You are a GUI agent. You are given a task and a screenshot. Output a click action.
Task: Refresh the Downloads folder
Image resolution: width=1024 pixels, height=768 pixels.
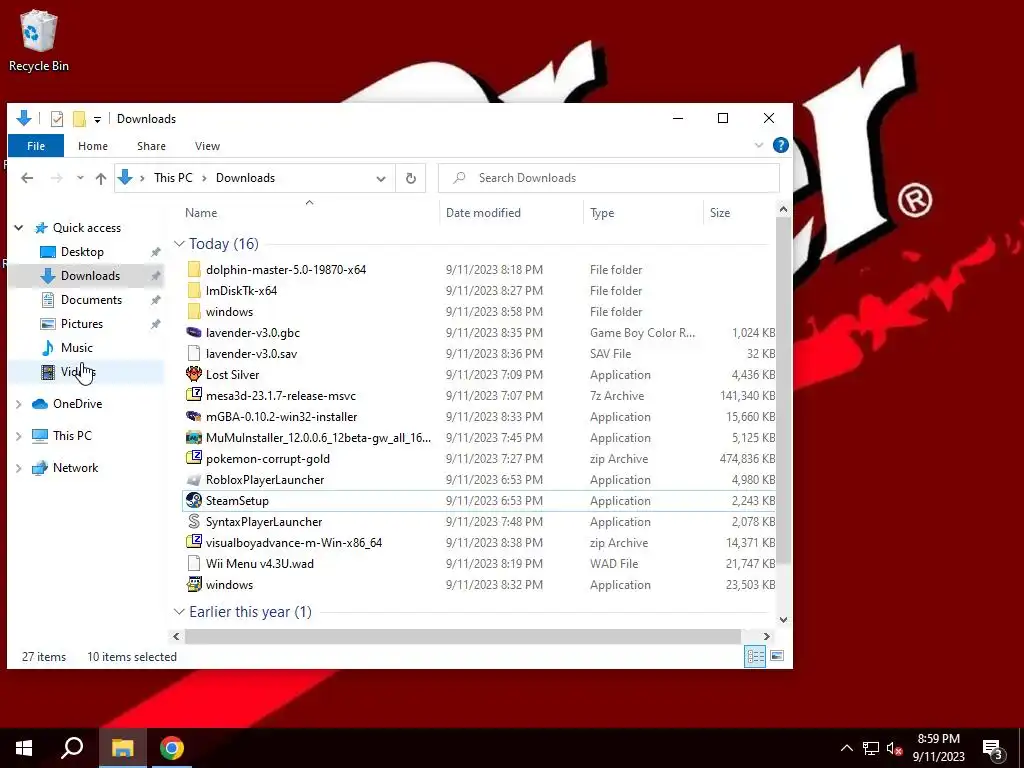tap(411, 178)
